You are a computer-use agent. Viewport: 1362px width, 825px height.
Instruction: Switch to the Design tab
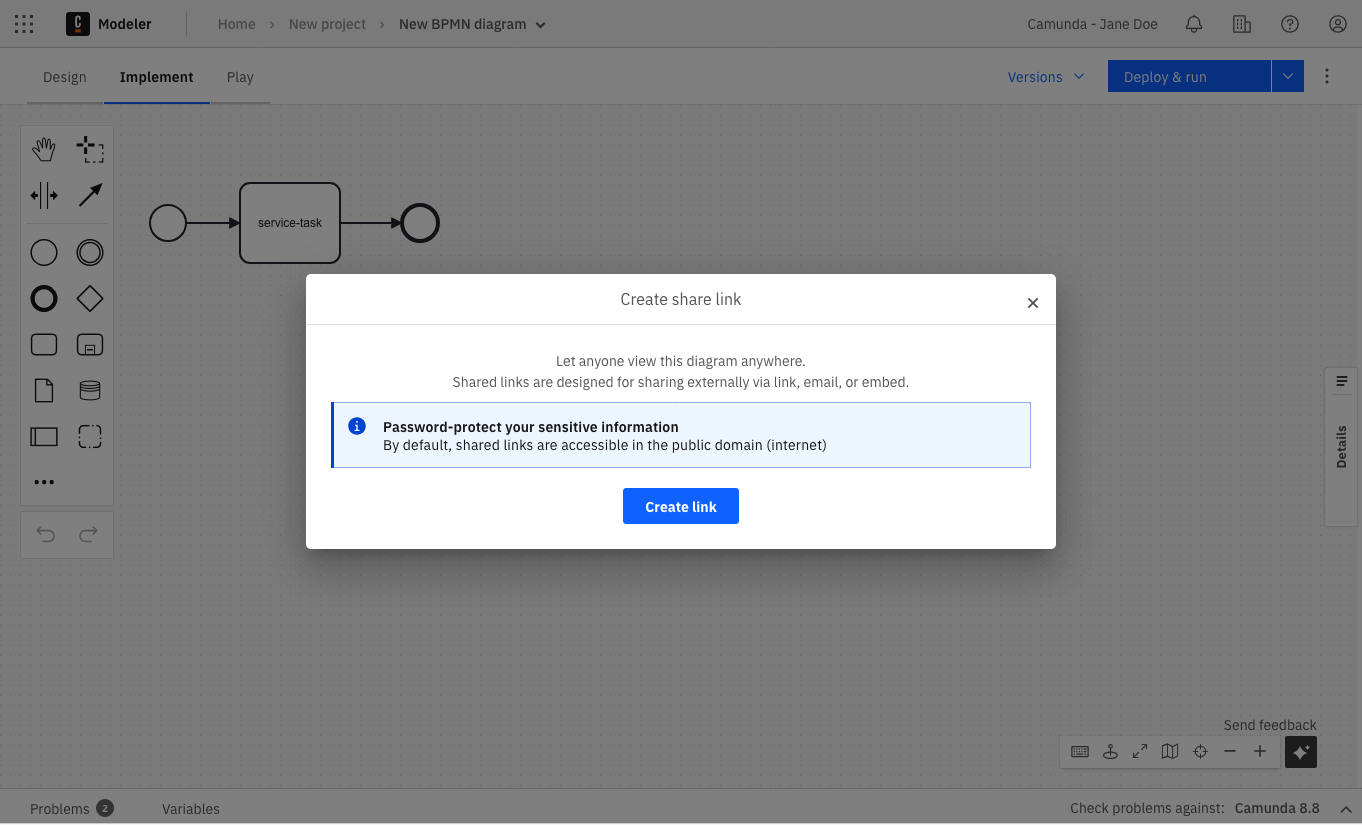click(64, 76)
